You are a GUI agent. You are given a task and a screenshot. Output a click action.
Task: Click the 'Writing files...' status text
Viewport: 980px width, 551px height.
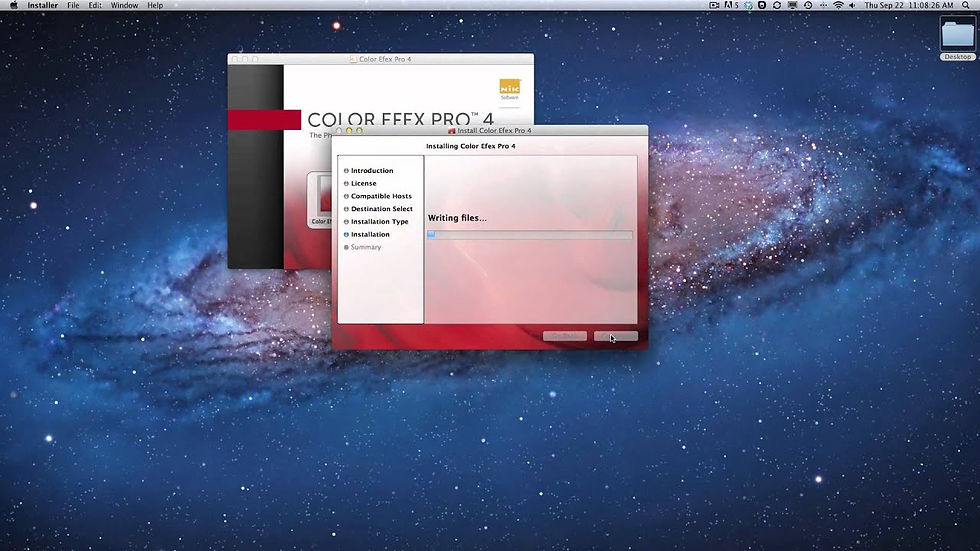[457, 218]
